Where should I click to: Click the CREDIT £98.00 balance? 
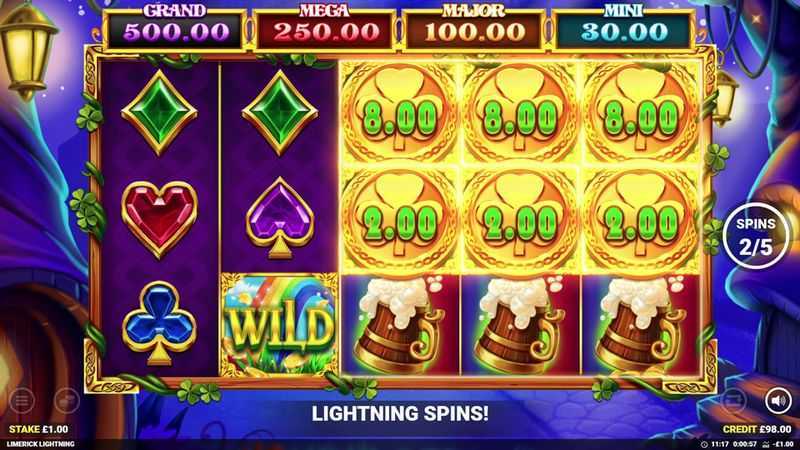pyautogui.click(x=757, y=430)
